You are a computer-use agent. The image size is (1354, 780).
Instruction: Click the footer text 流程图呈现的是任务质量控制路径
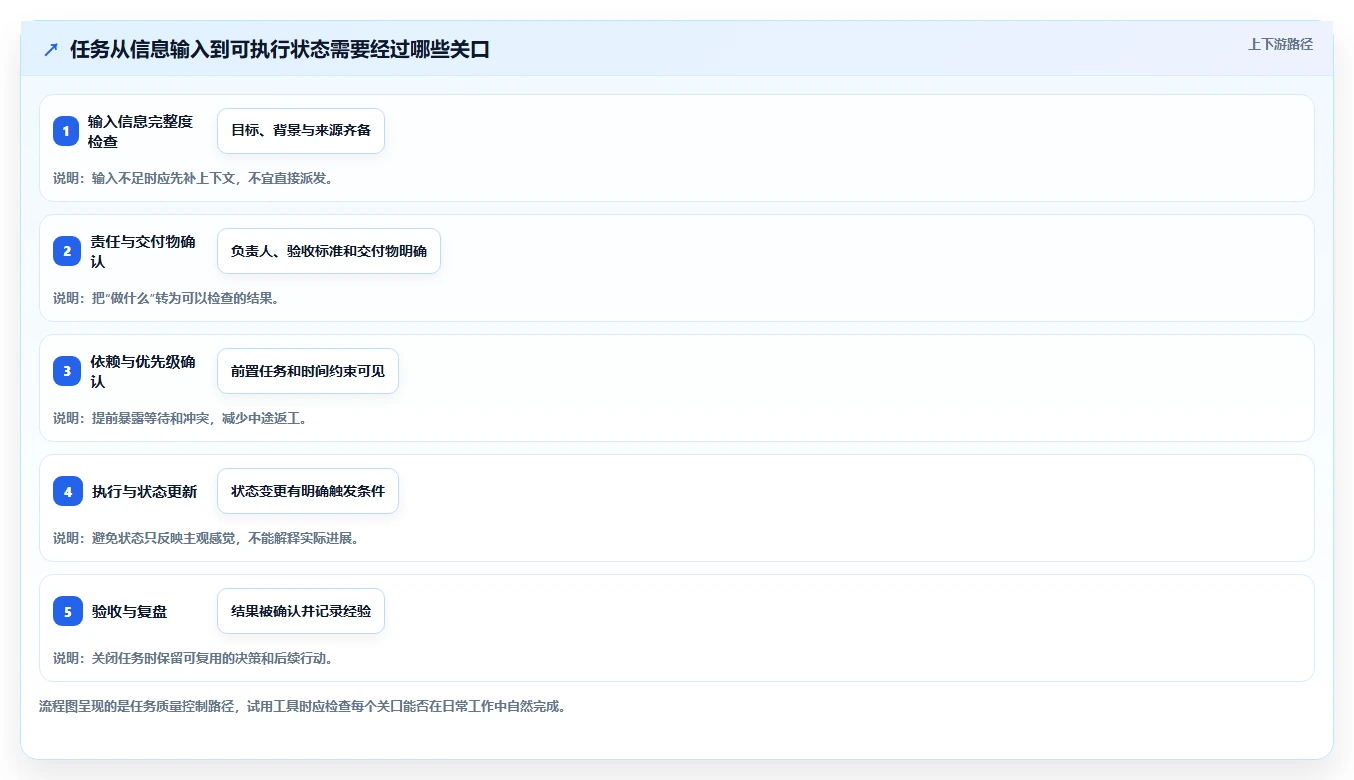point(303,706)
